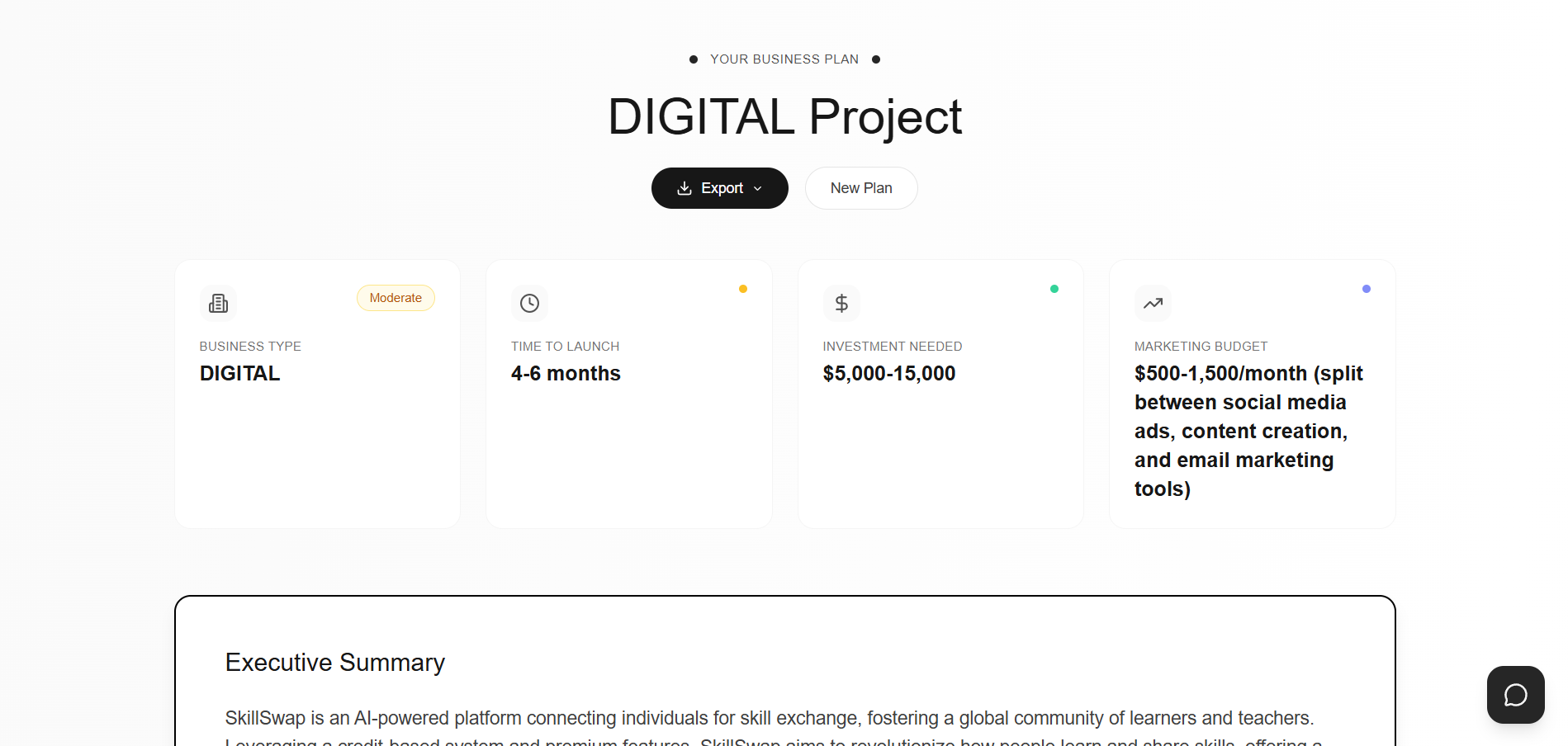Click the Moderate badge
The image size is (1568, 746).
click(396, 298)
